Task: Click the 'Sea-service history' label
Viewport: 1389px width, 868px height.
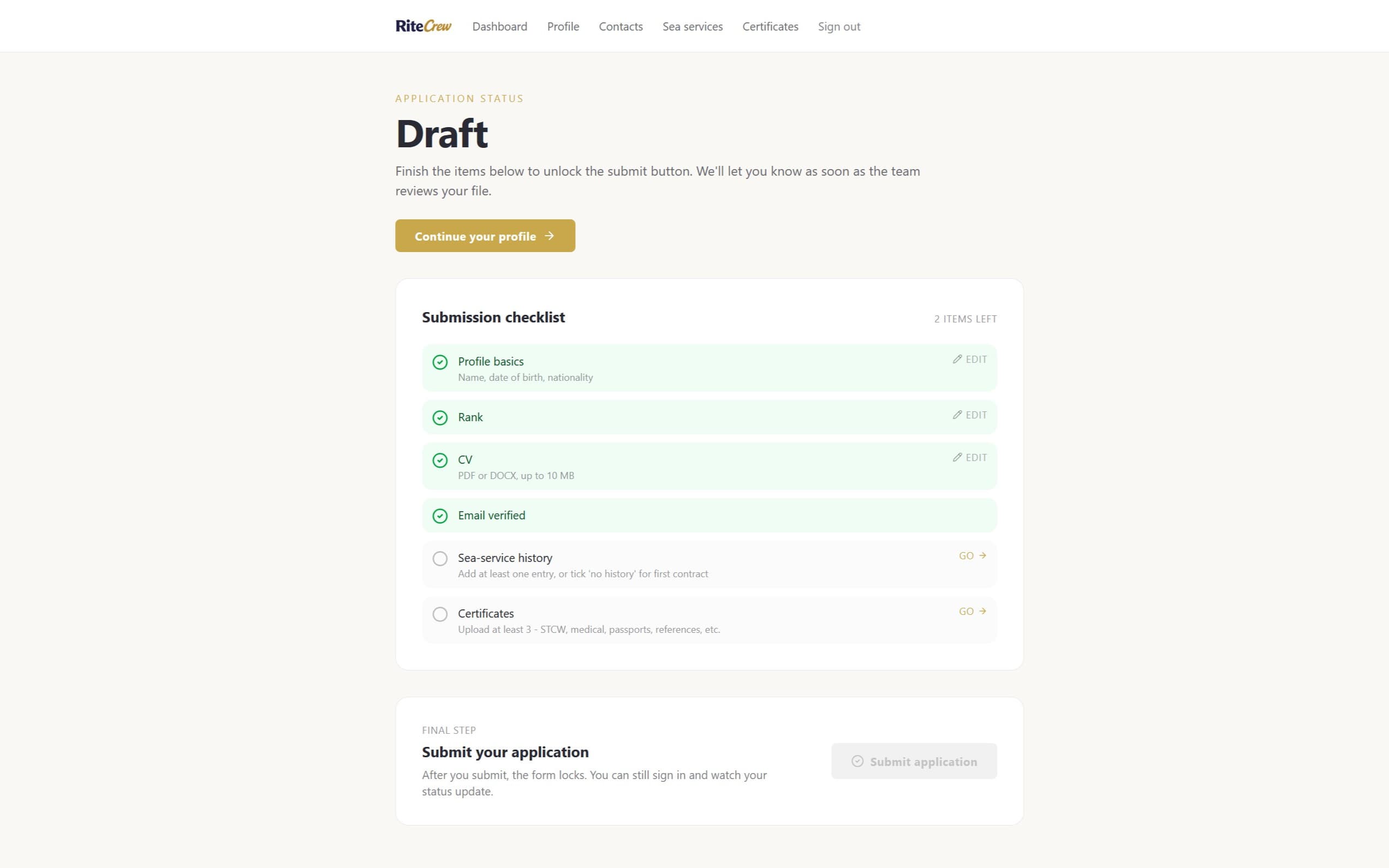Action: pyautogui.click(x=505, y=558)
